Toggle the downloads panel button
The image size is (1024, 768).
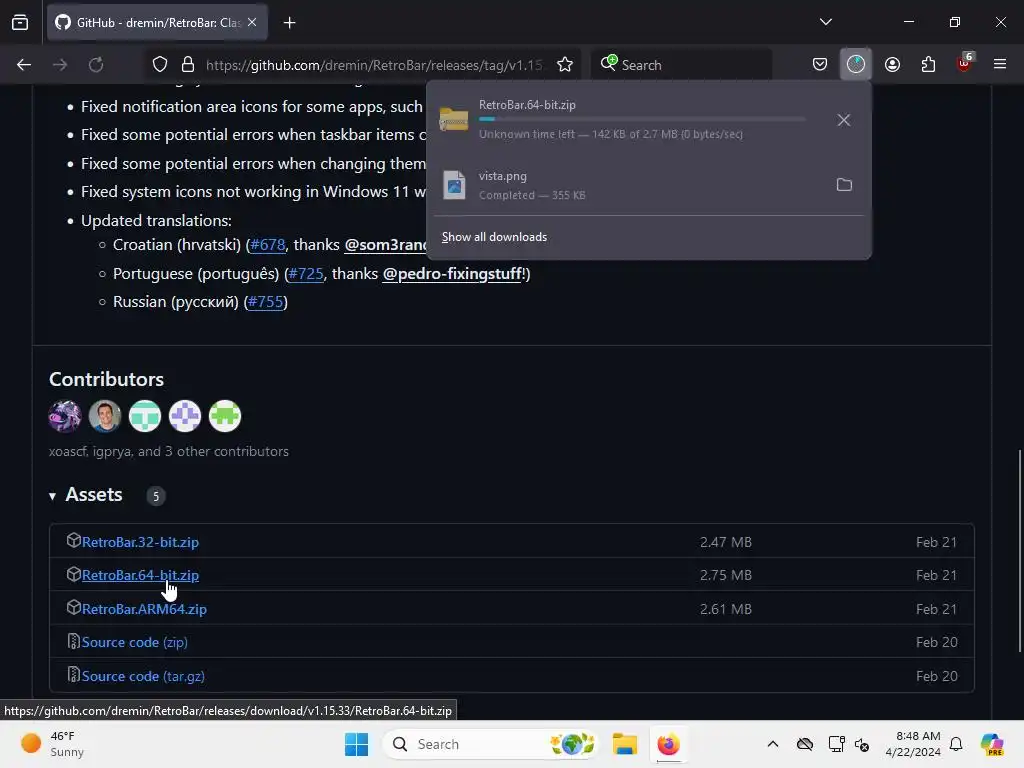[x=856, y=65]
